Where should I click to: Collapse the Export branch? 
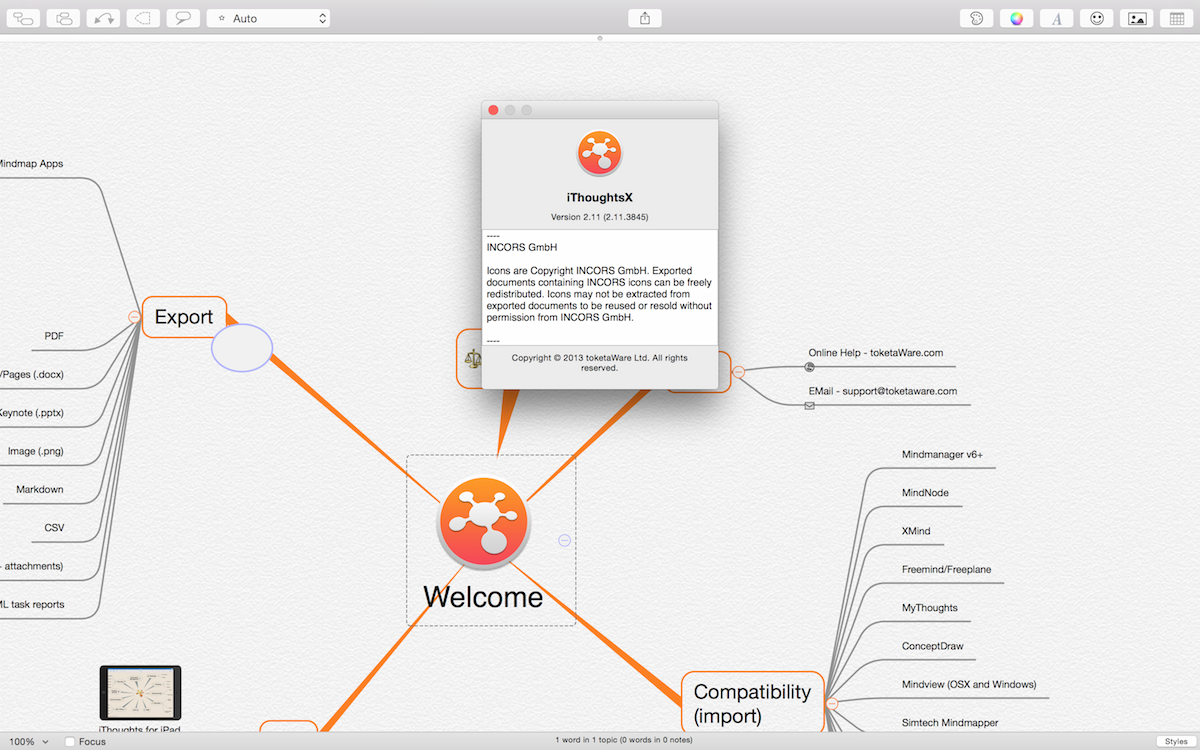pos(134,316)
